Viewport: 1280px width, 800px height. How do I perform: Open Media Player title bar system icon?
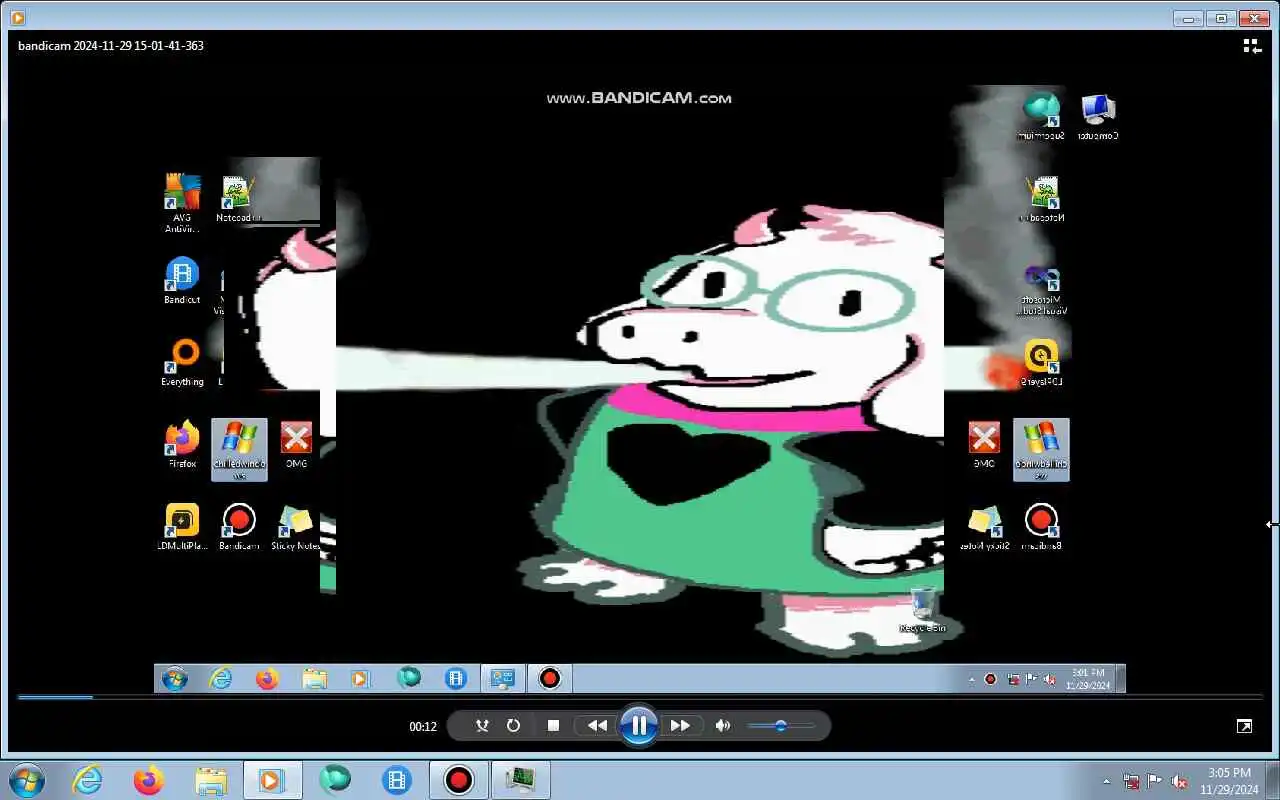pos(16,17)
